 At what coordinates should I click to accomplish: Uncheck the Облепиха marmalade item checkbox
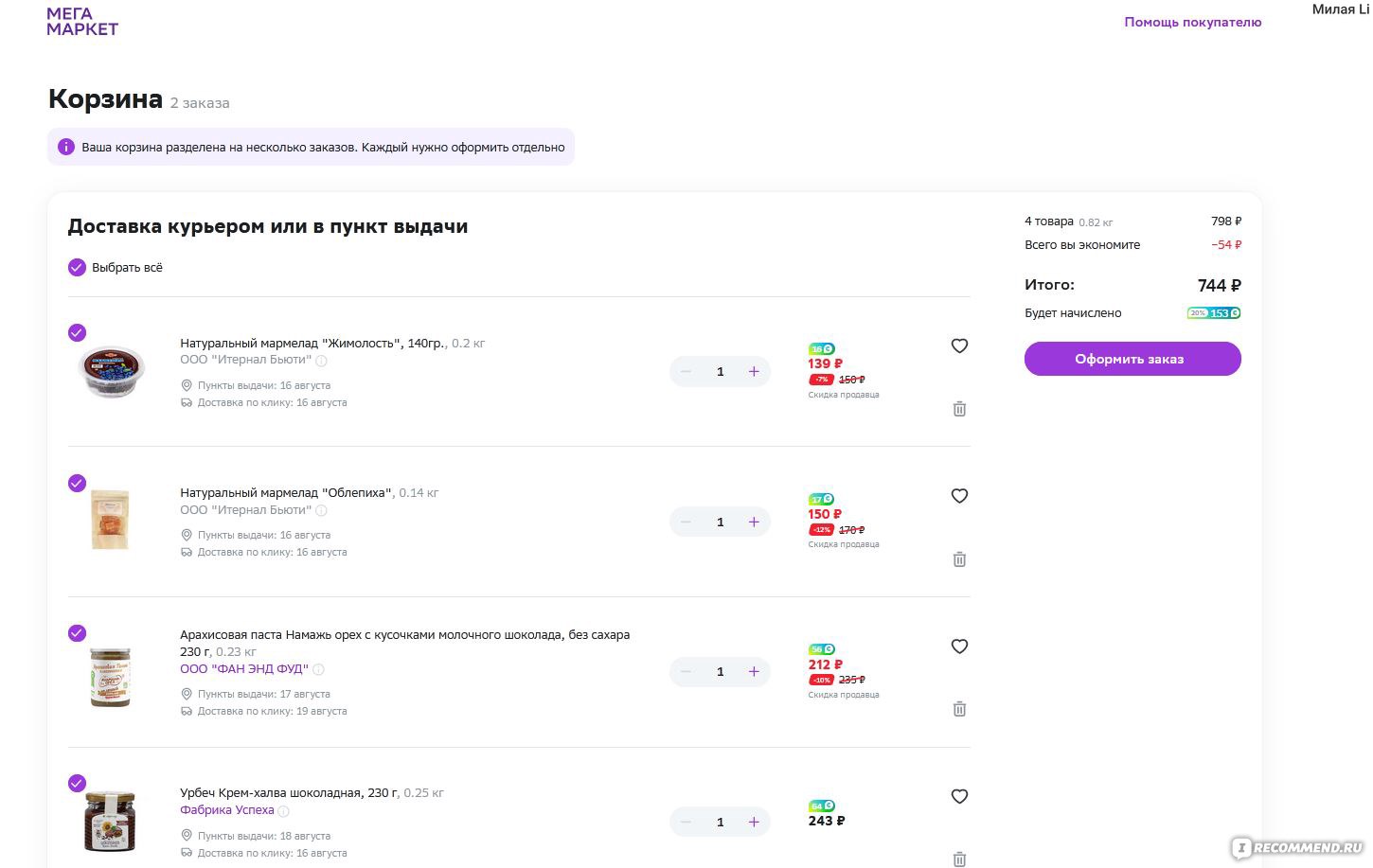point(77,483)
